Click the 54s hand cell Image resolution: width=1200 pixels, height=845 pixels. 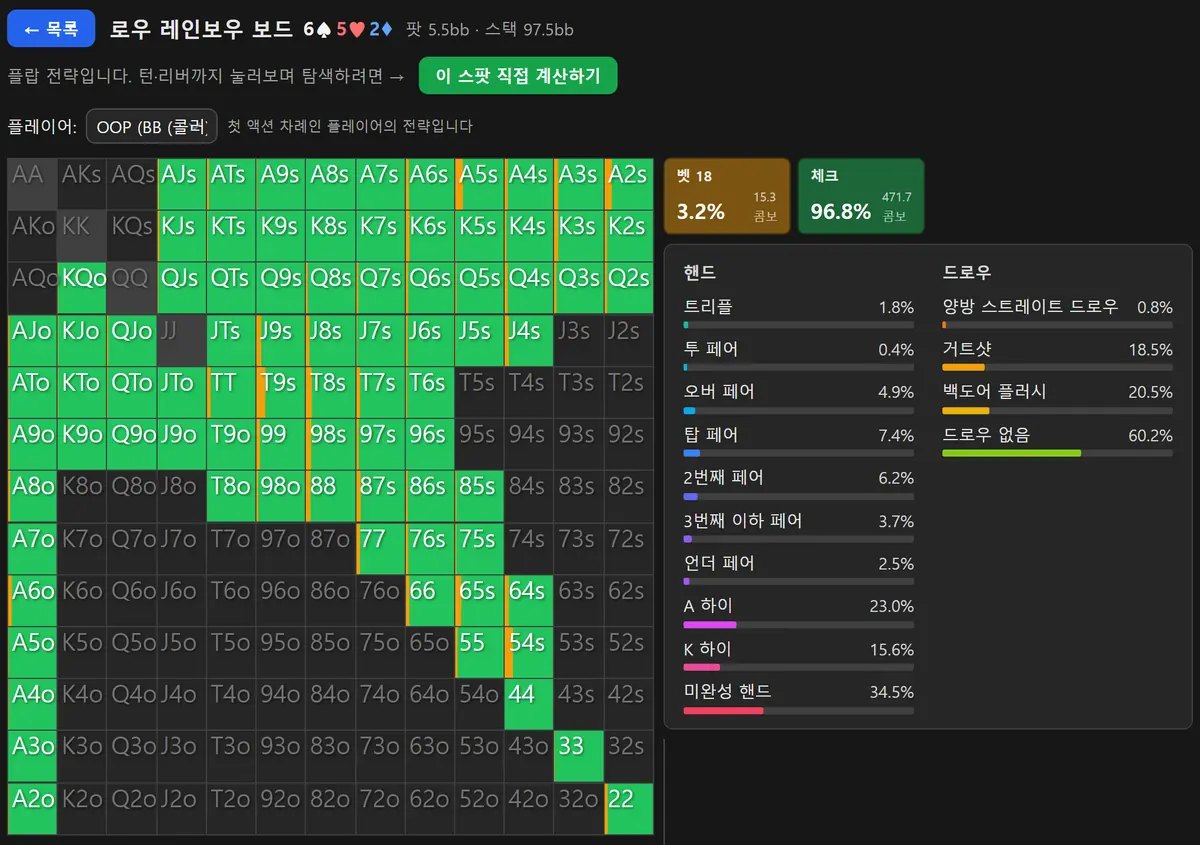(530, 652)
